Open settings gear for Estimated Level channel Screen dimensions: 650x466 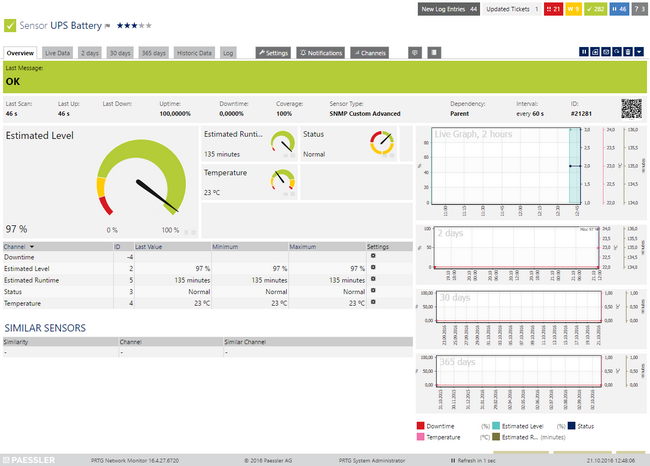pyautogui.click(x=373, y=267)
